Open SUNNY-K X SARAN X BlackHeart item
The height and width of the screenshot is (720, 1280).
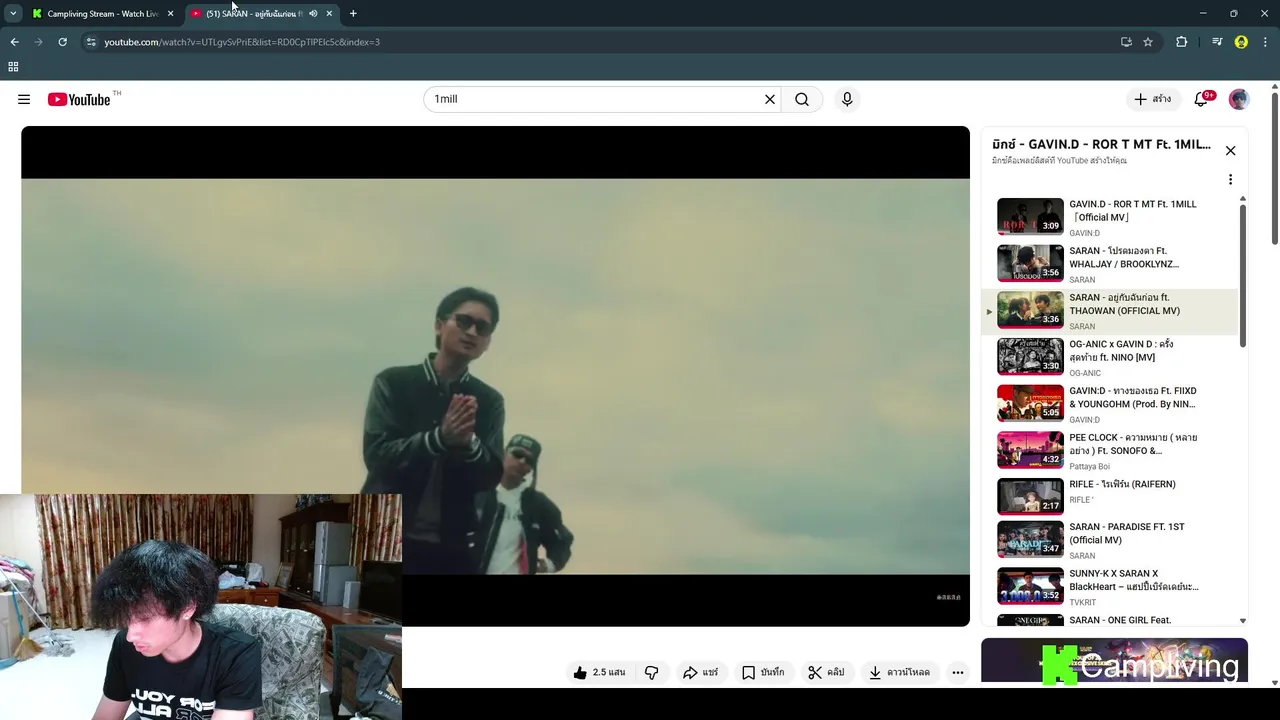pyautogui.click(x=1110, y=587)
